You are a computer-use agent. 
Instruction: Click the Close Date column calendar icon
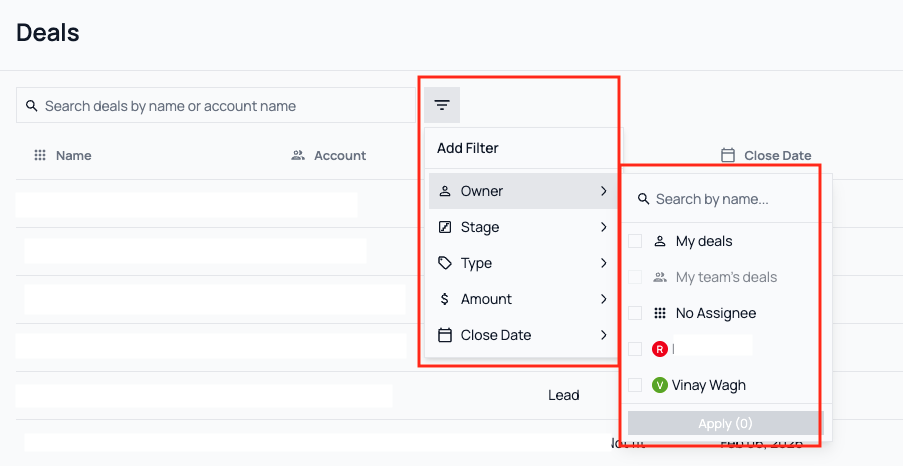click(x=728, y=155)
